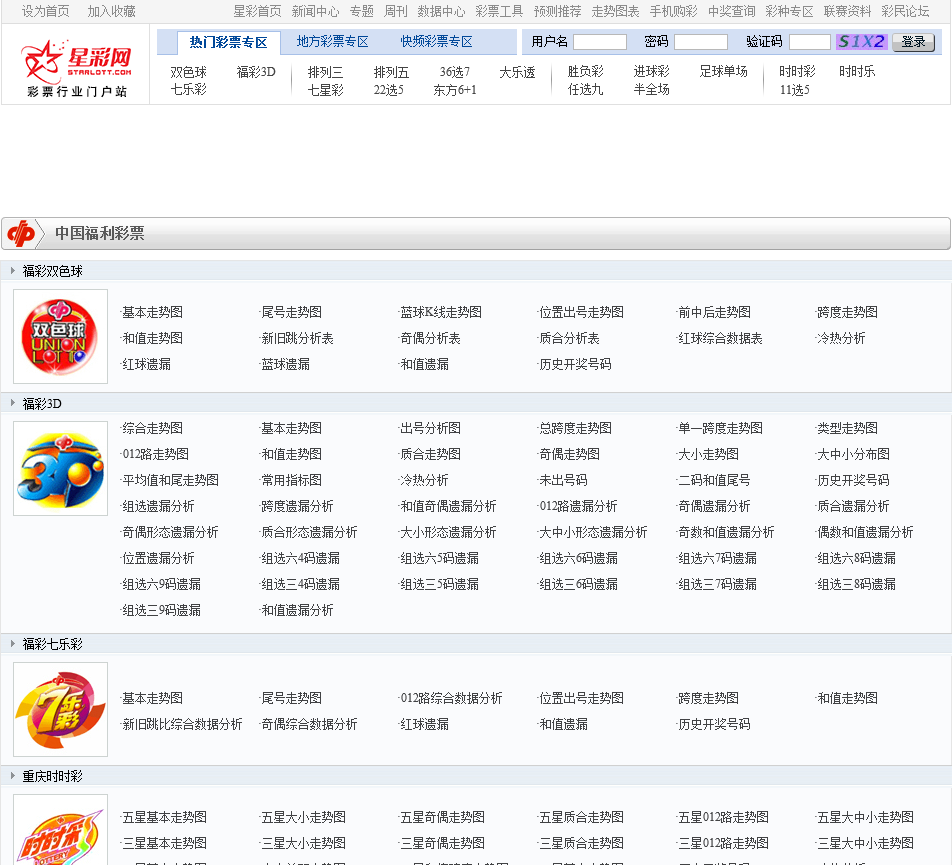This screenshot has height=865, width=952.
Task: Open the 时时彩 lottery logo image
Action: click(x=61, y=830)
